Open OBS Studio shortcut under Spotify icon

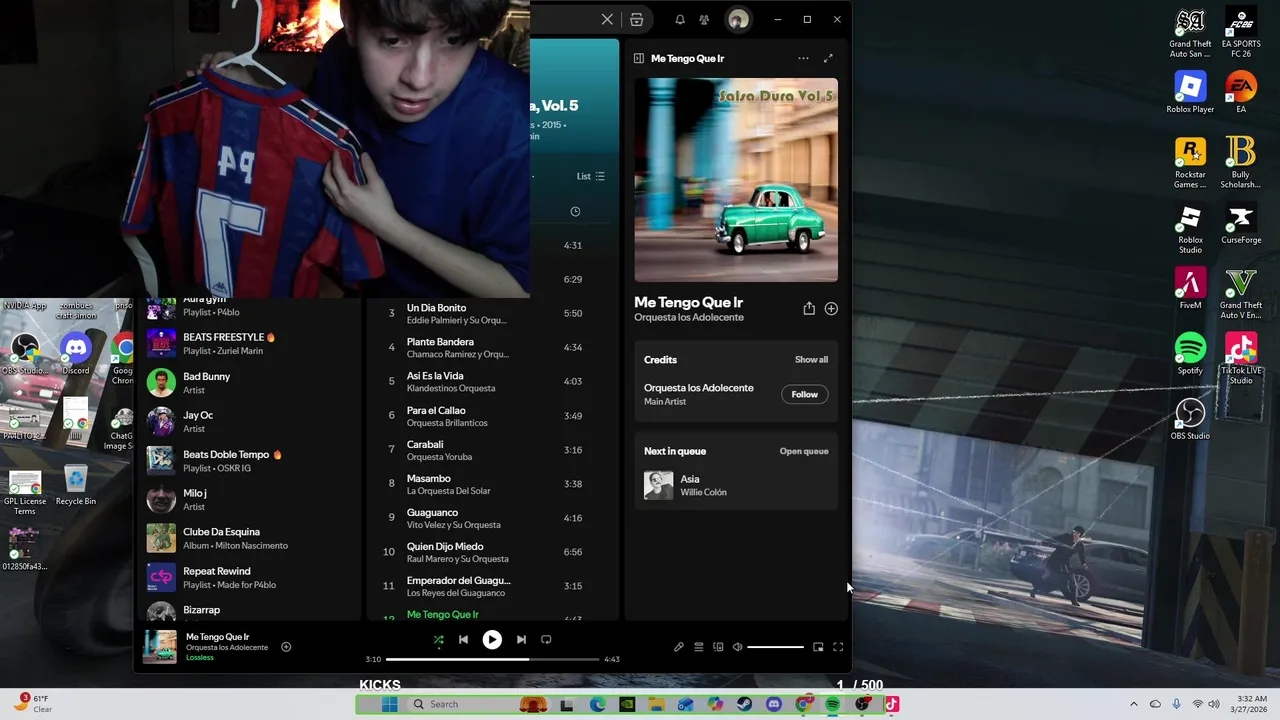coord(1190,419)
